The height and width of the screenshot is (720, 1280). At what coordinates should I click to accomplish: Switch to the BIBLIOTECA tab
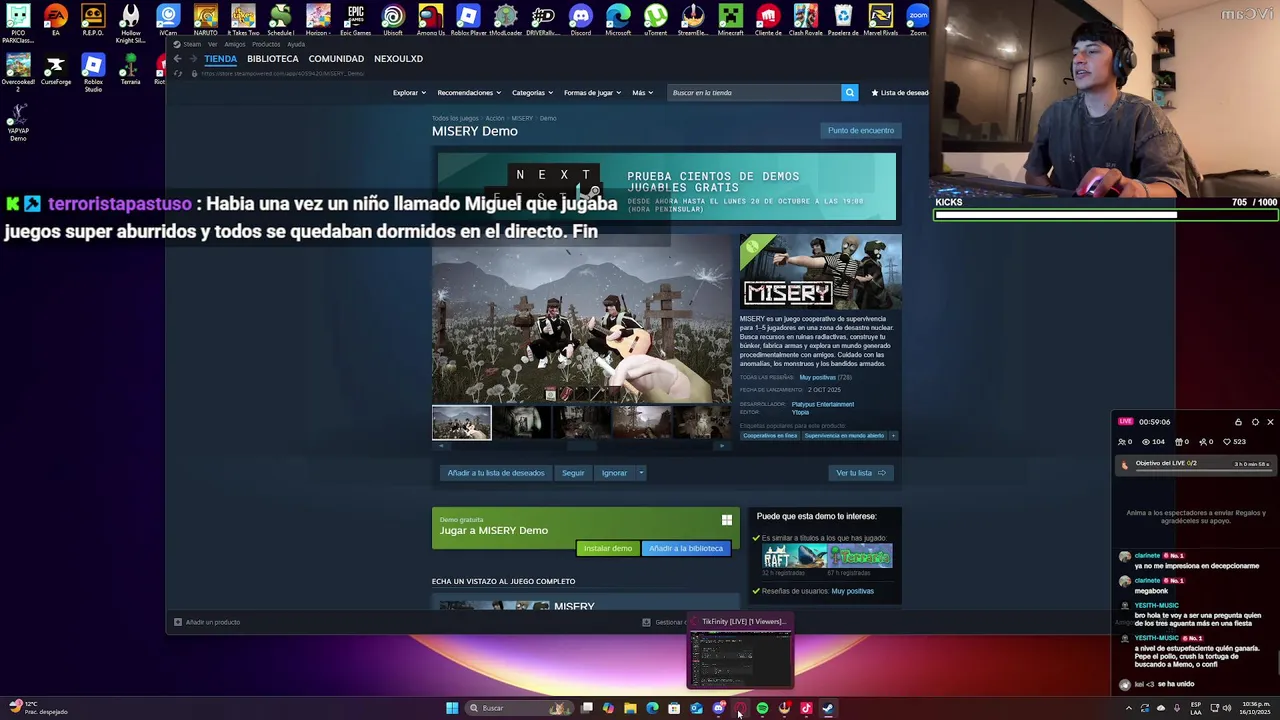pyautogui.click(x=273, y=59)
